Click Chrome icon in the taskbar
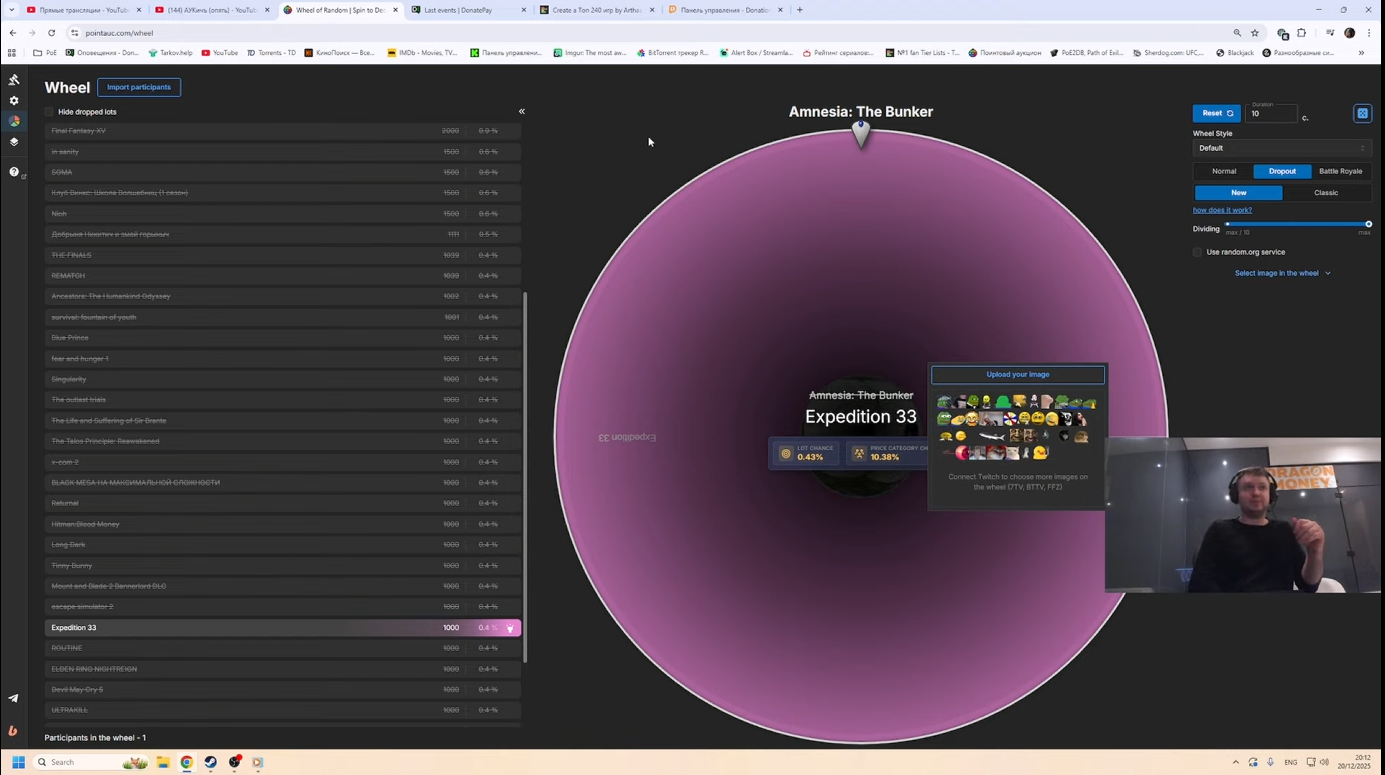The image size is (1385, 775). pyautogui.click(x=187, y=762)
